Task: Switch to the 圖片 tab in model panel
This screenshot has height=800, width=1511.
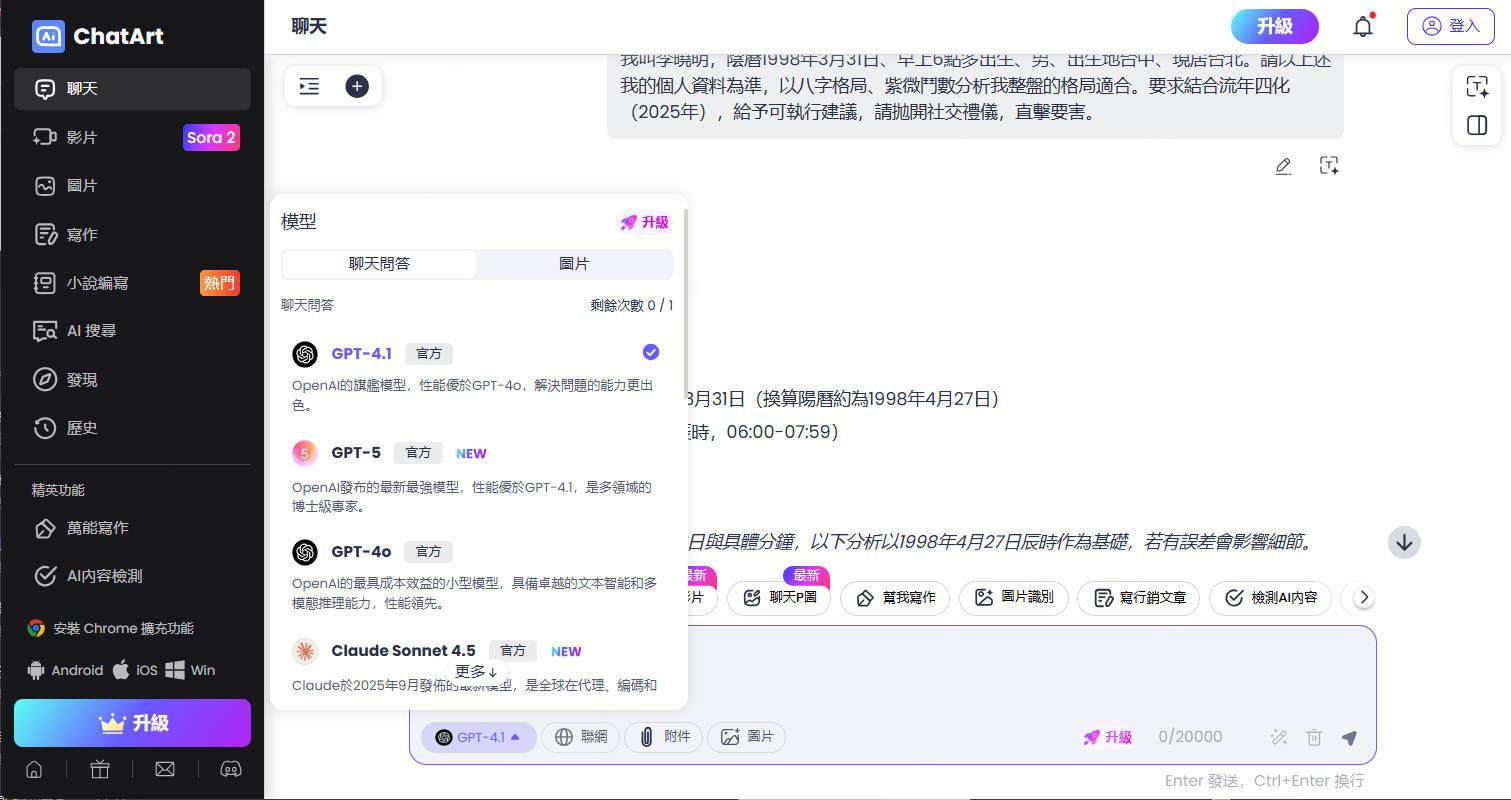Action: point(574,263)
